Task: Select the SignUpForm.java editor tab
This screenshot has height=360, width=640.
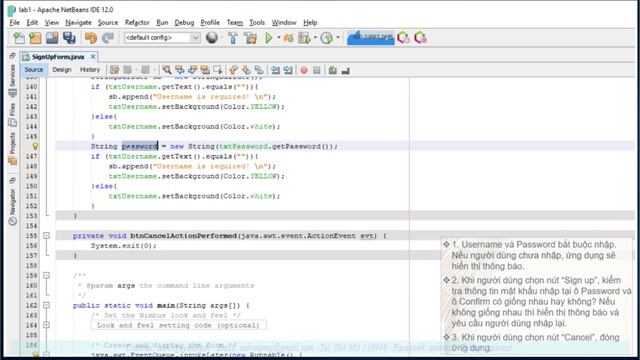Action: tap(58, 57)
